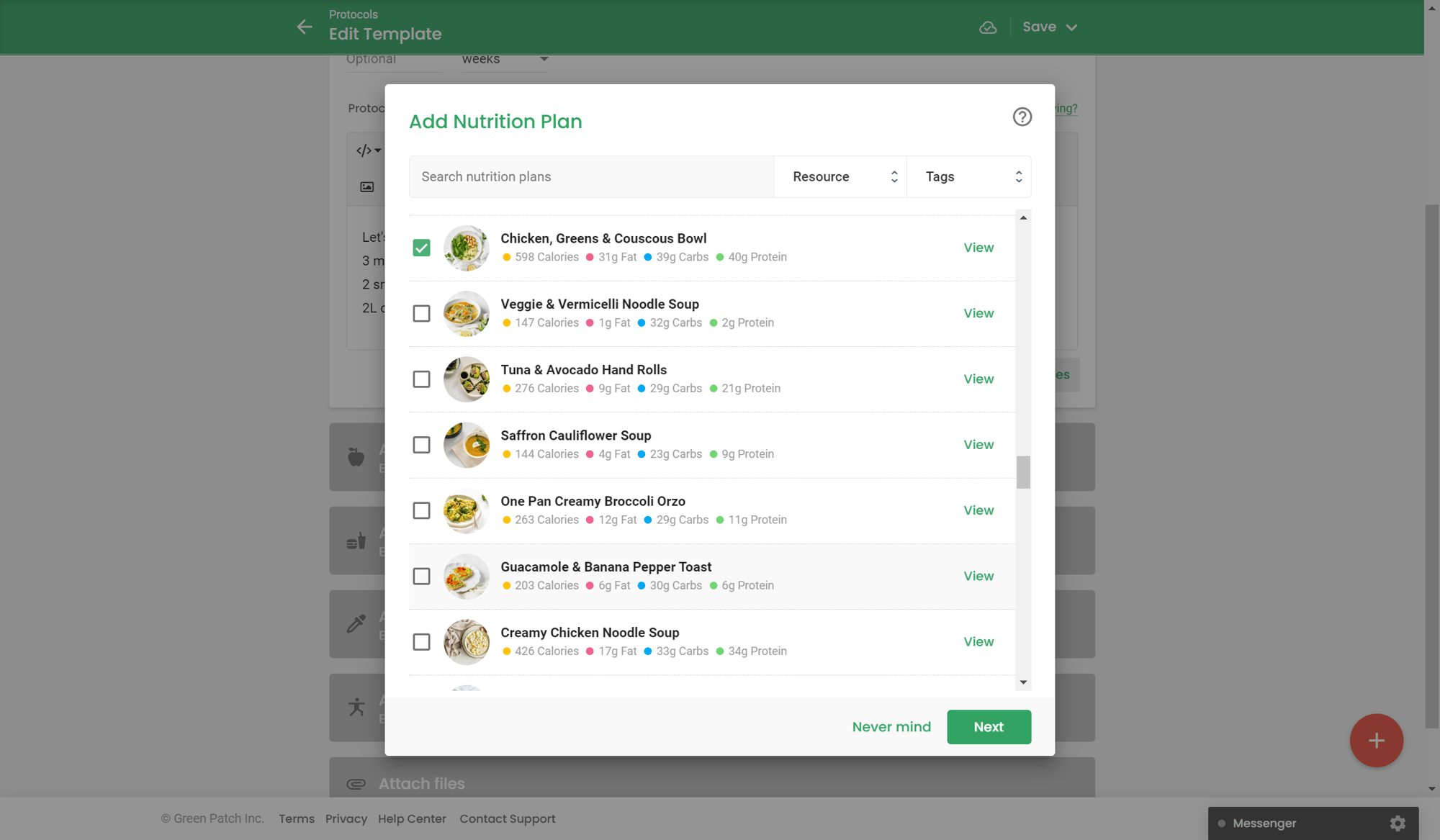
Task: Click the cloud save icon
Action: (989, 27)
